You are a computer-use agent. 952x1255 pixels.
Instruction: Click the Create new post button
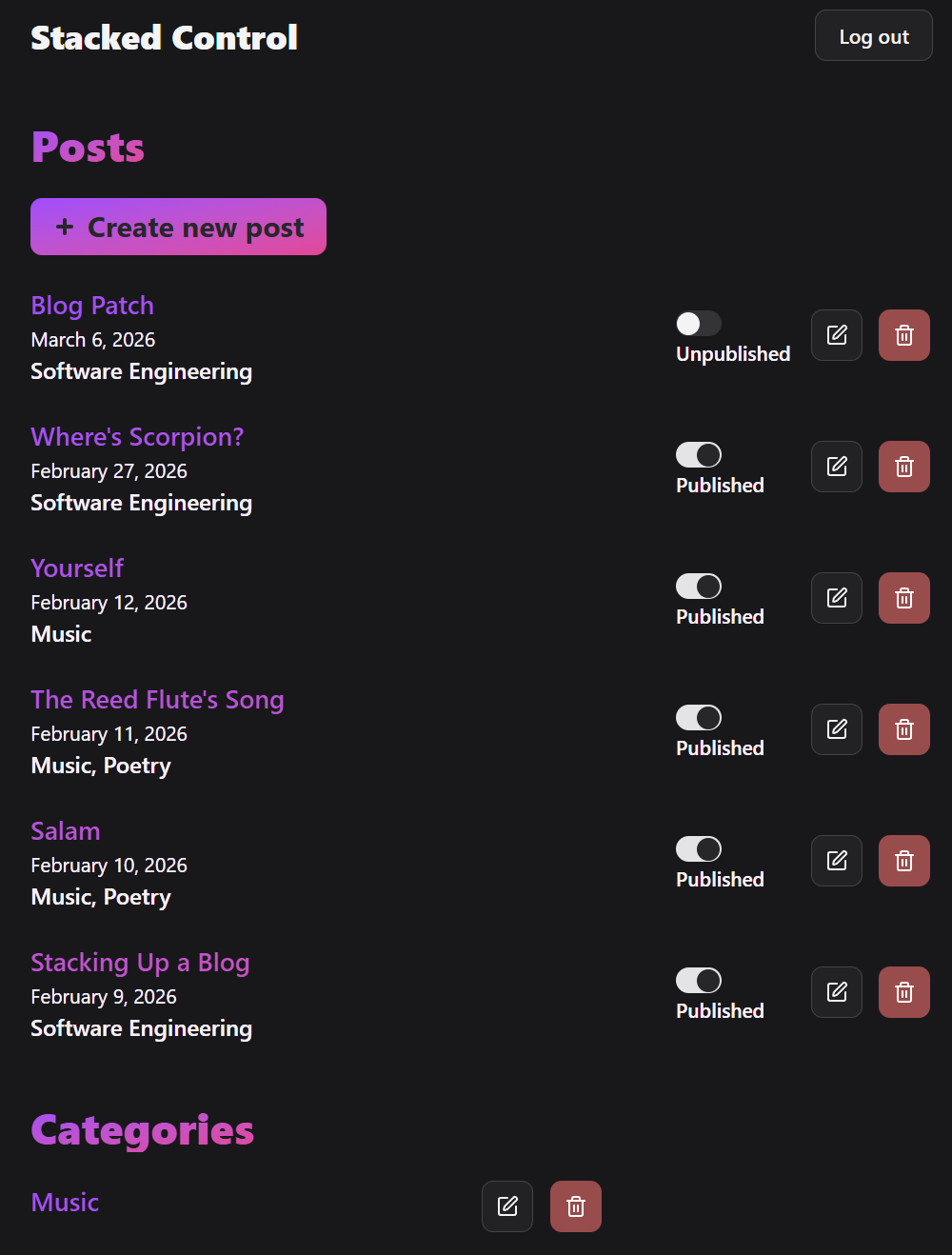(x=178, y=227)
